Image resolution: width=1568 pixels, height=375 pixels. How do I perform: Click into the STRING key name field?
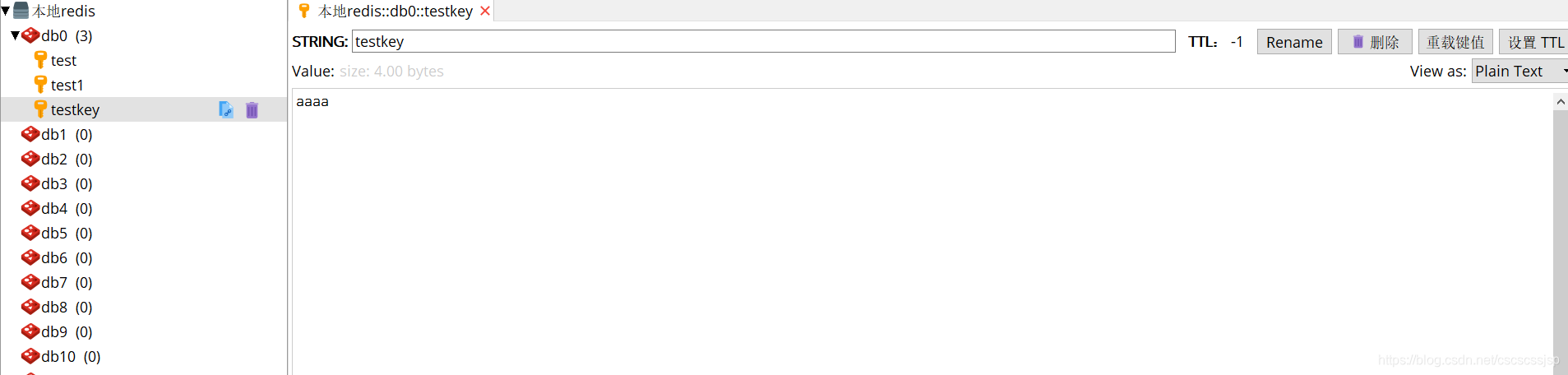[763, 42]
